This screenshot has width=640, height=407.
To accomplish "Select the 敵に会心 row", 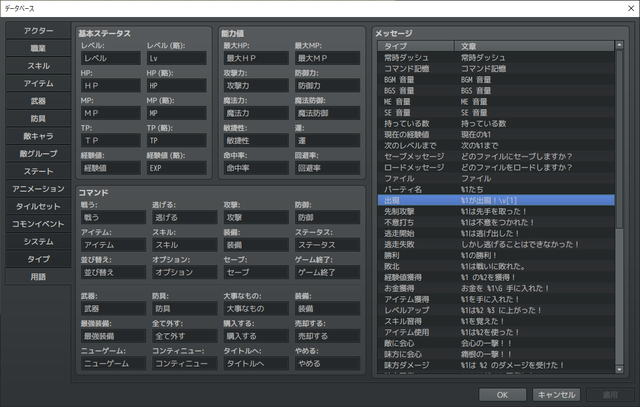I will click(x=496, y=343).
